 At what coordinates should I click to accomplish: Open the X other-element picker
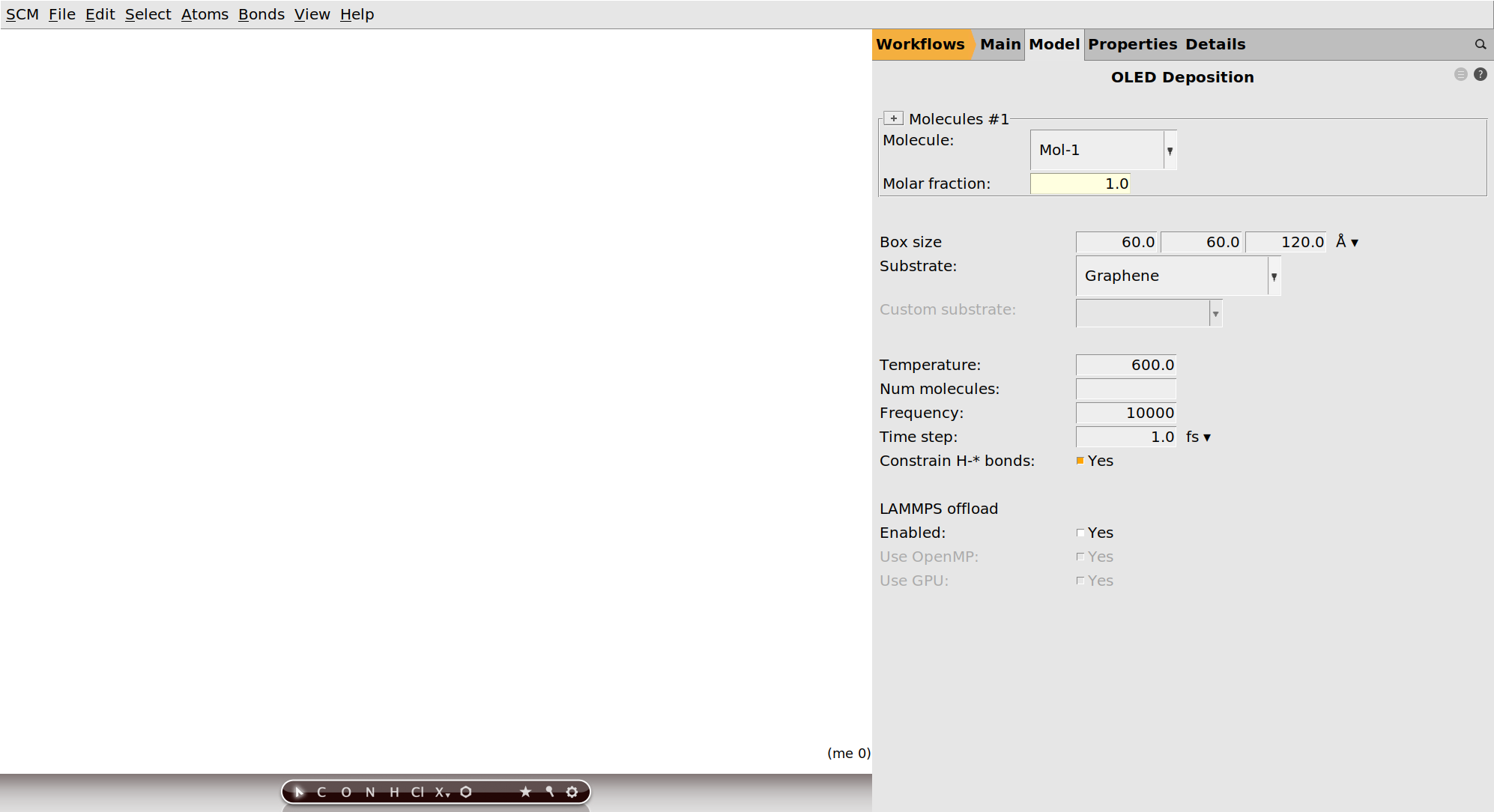[442, 792]
